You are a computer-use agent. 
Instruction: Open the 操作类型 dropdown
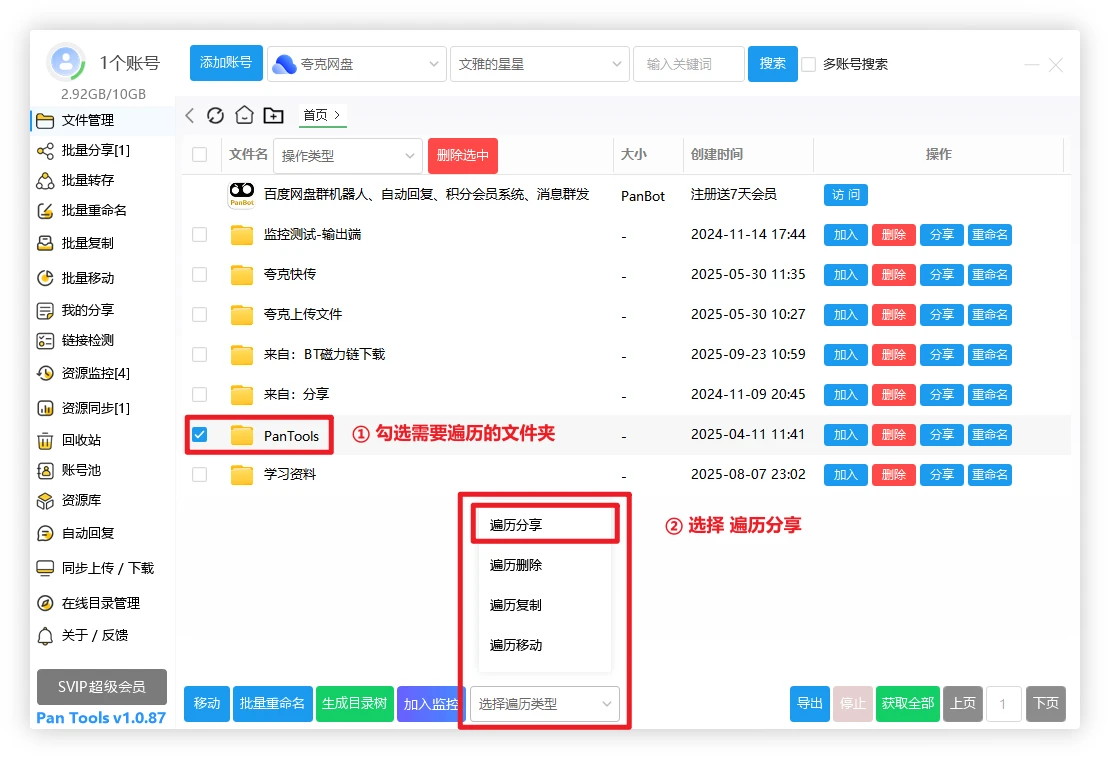347,156
